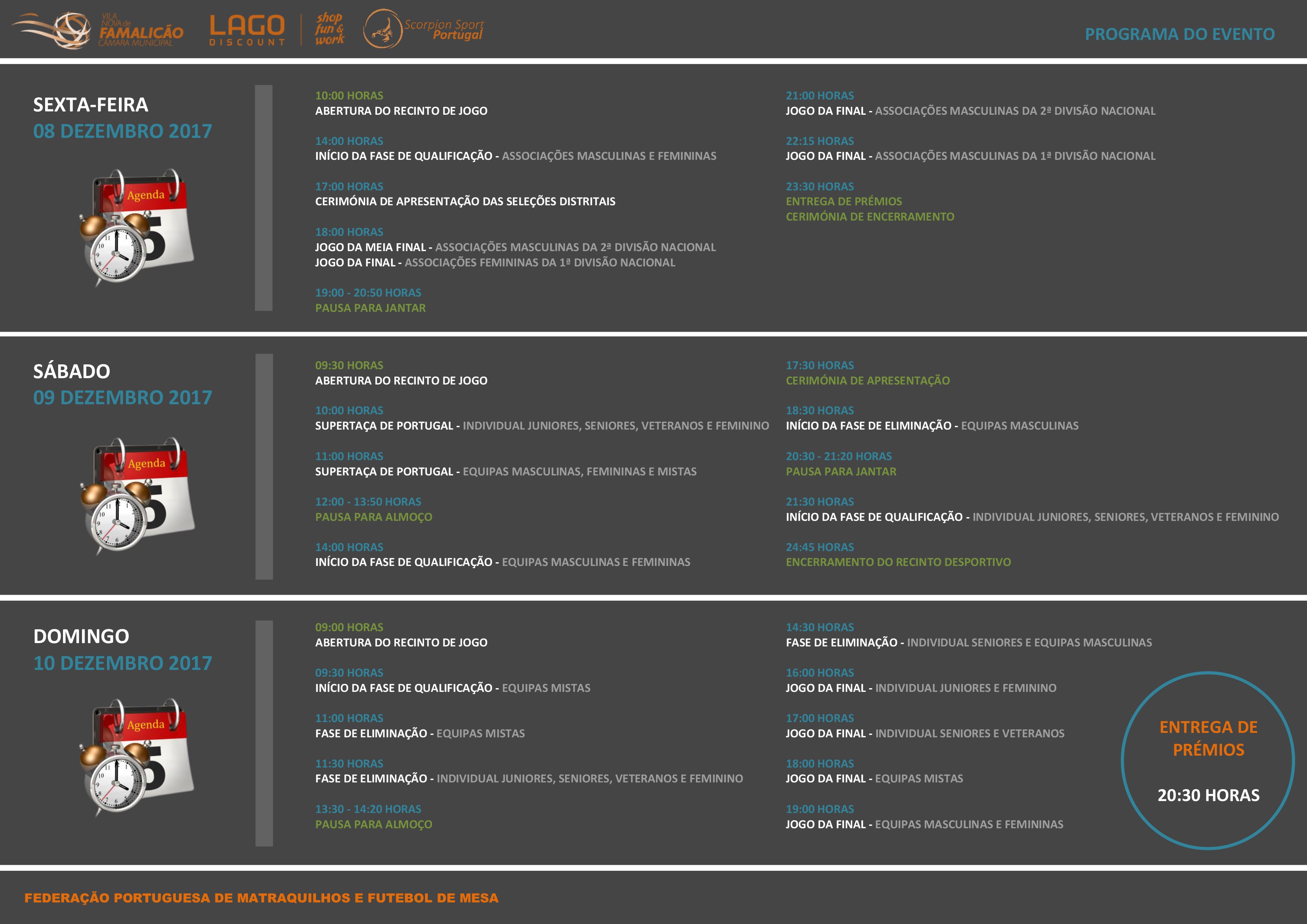Click Sunday's ABERTURA DO RECINTO DE JOGO line

point(401,643)
